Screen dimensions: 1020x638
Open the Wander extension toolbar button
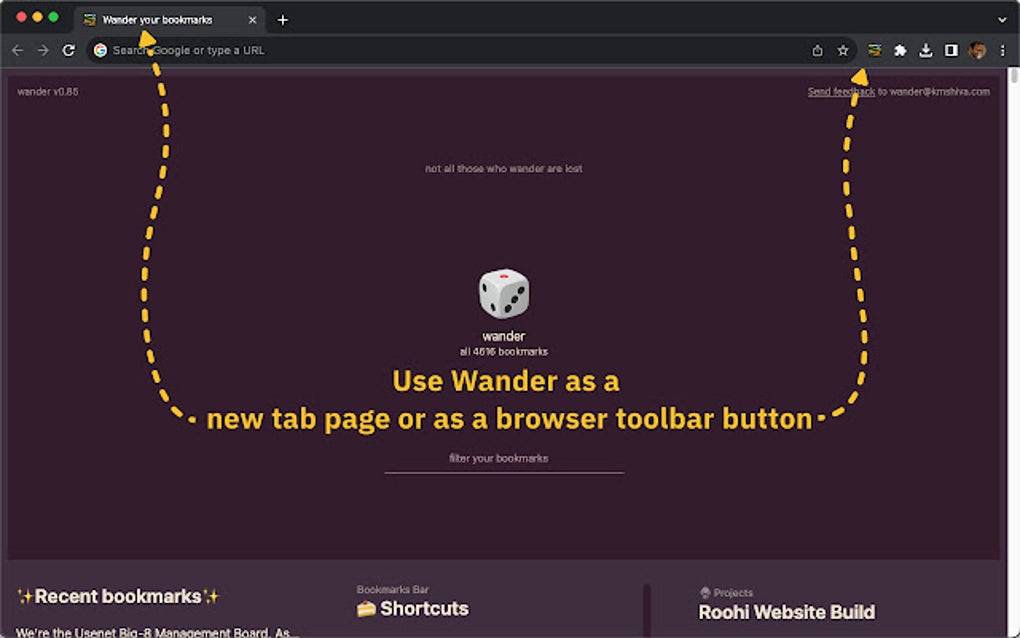tap(873, 50)
